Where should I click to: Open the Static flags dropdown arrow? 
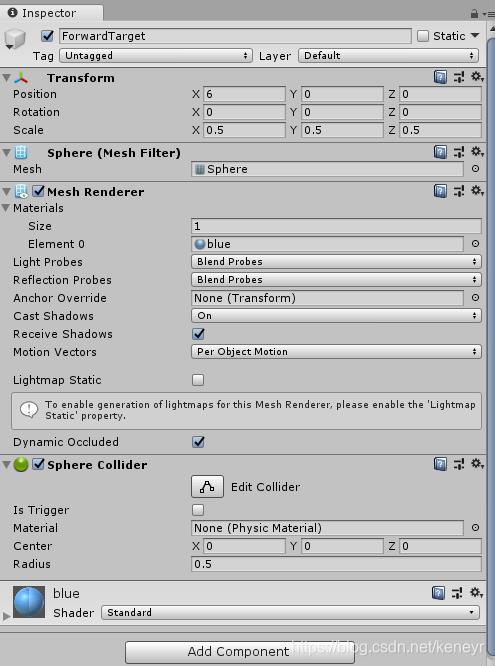tap(475, 36)
